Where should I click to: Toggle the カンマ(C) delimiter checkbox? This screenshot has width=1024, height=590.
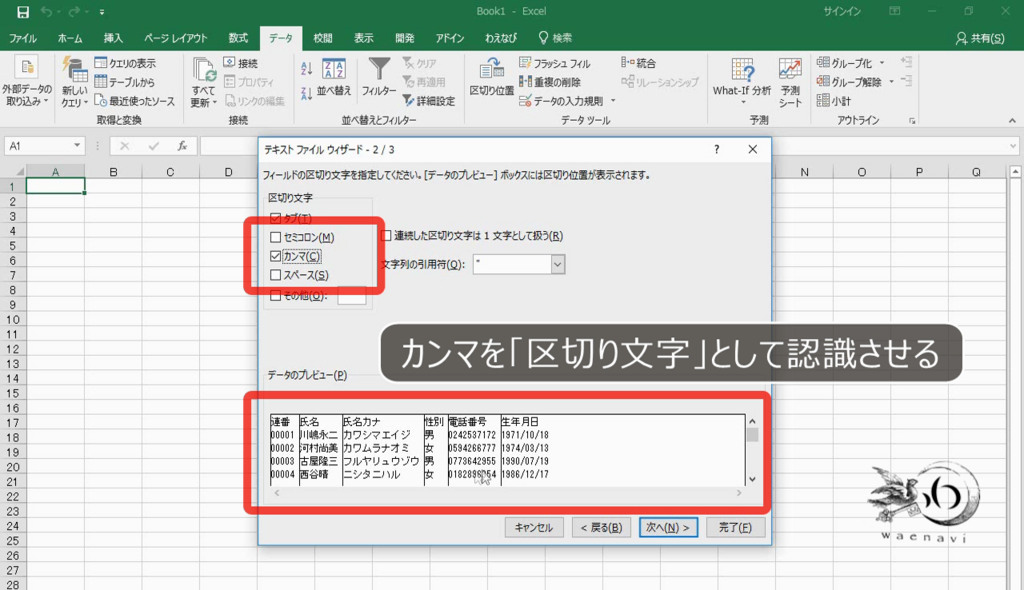276,256
